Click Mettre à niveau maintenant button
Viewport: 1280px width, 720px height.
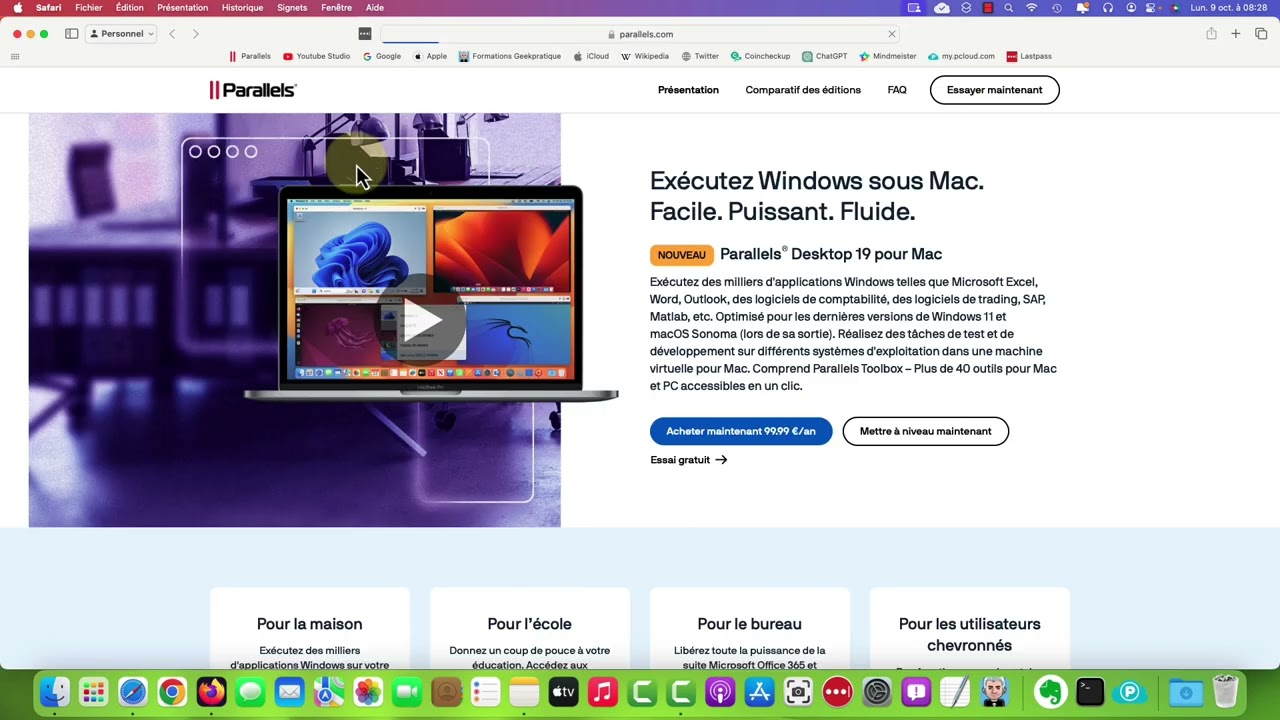(925, 431)
